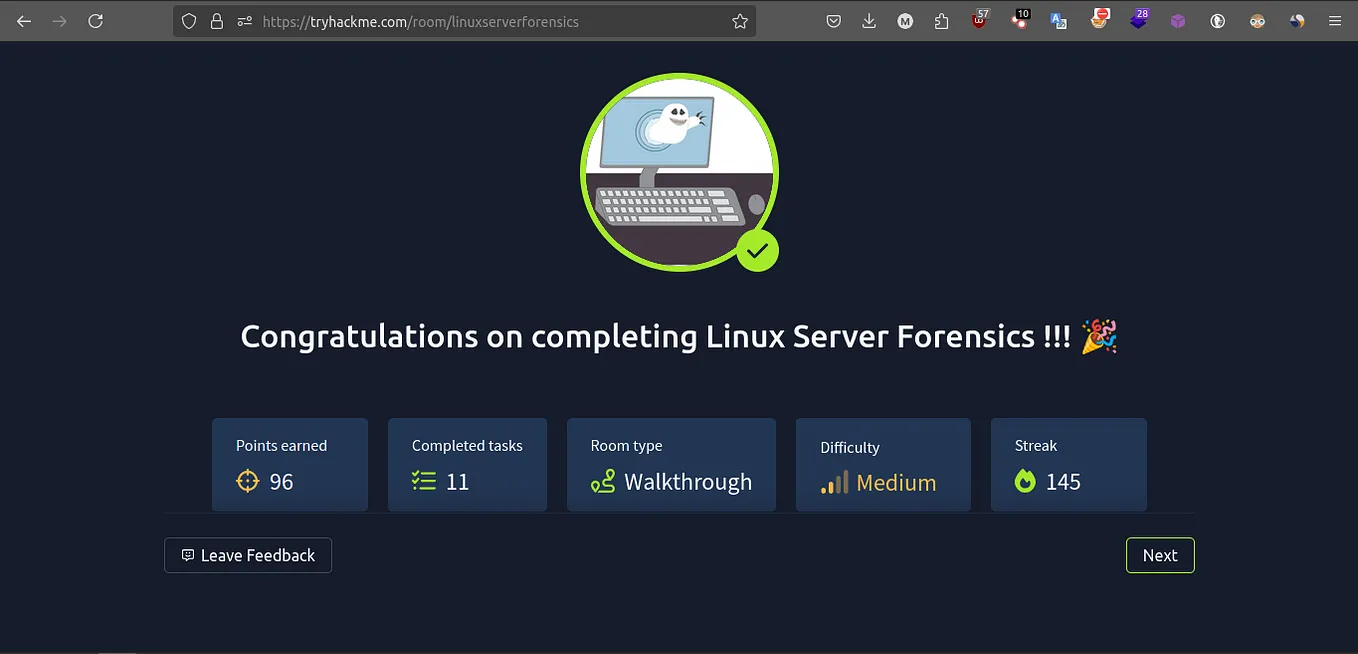Click the checklist icon on Completed tasks card
The image size is (1358, 654).
[x=423, y=481]
